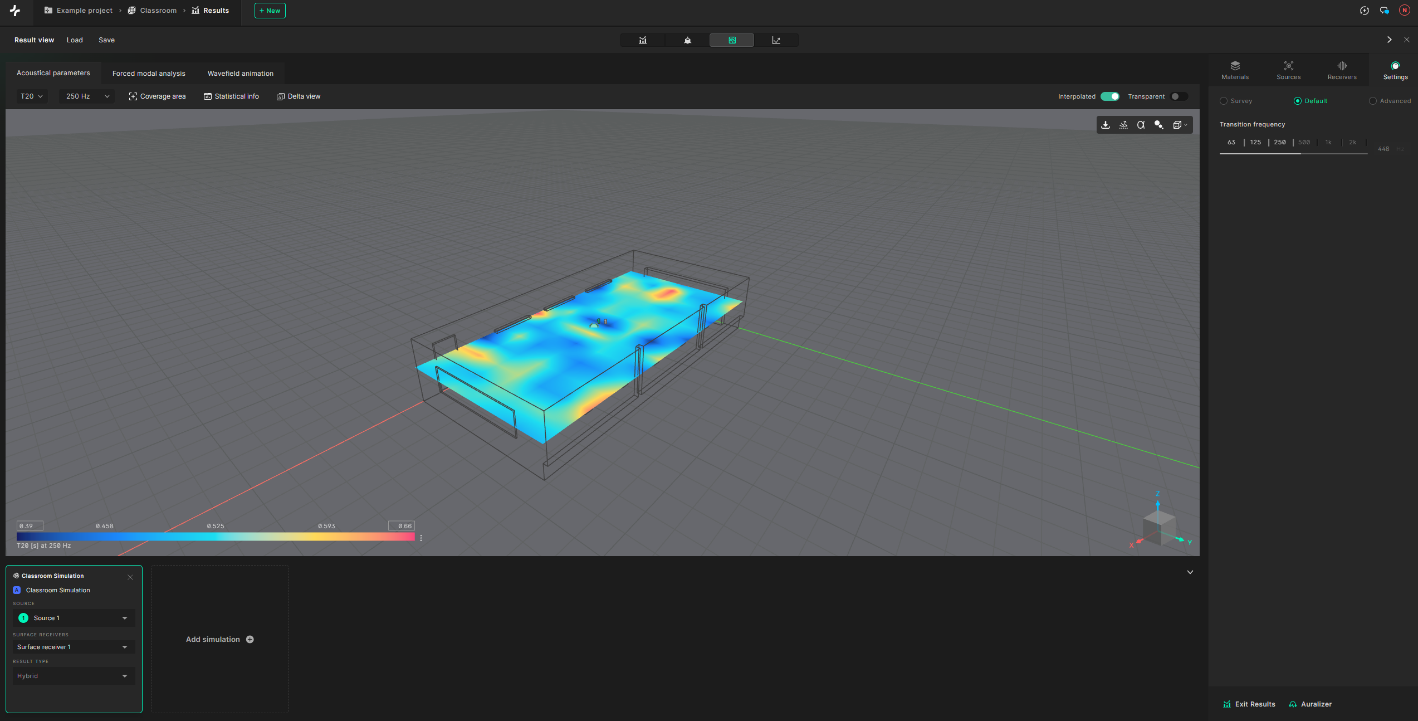Click Load in the result view bar
The height and width of the screenshot is (721, 1418).
(x=75, y=40)
